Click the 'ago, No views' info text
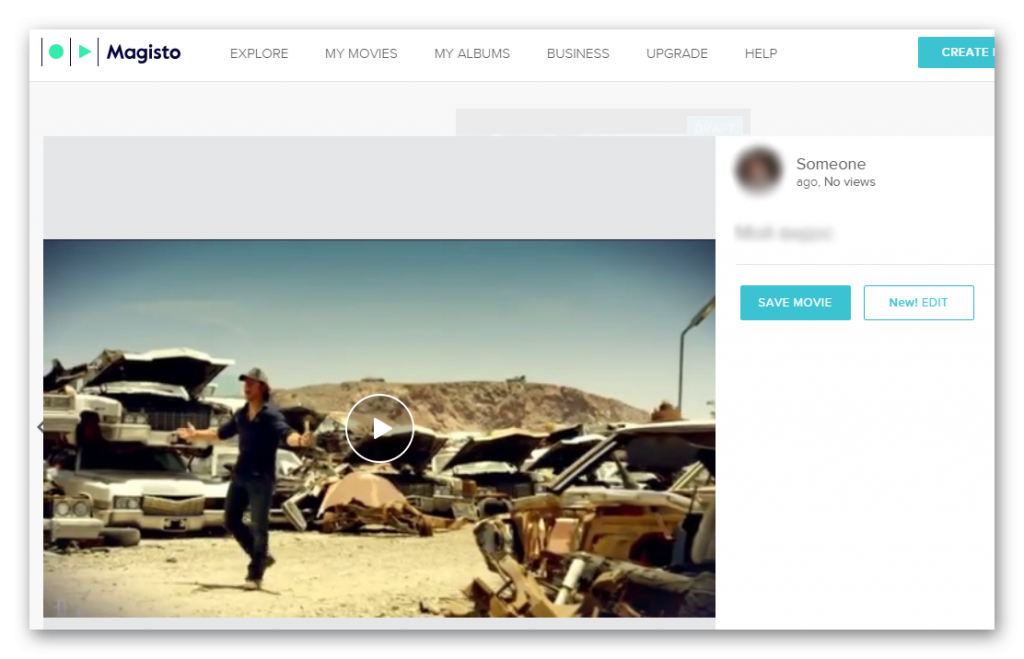Viewport: 1024px width, 659px height. [835, 182]
